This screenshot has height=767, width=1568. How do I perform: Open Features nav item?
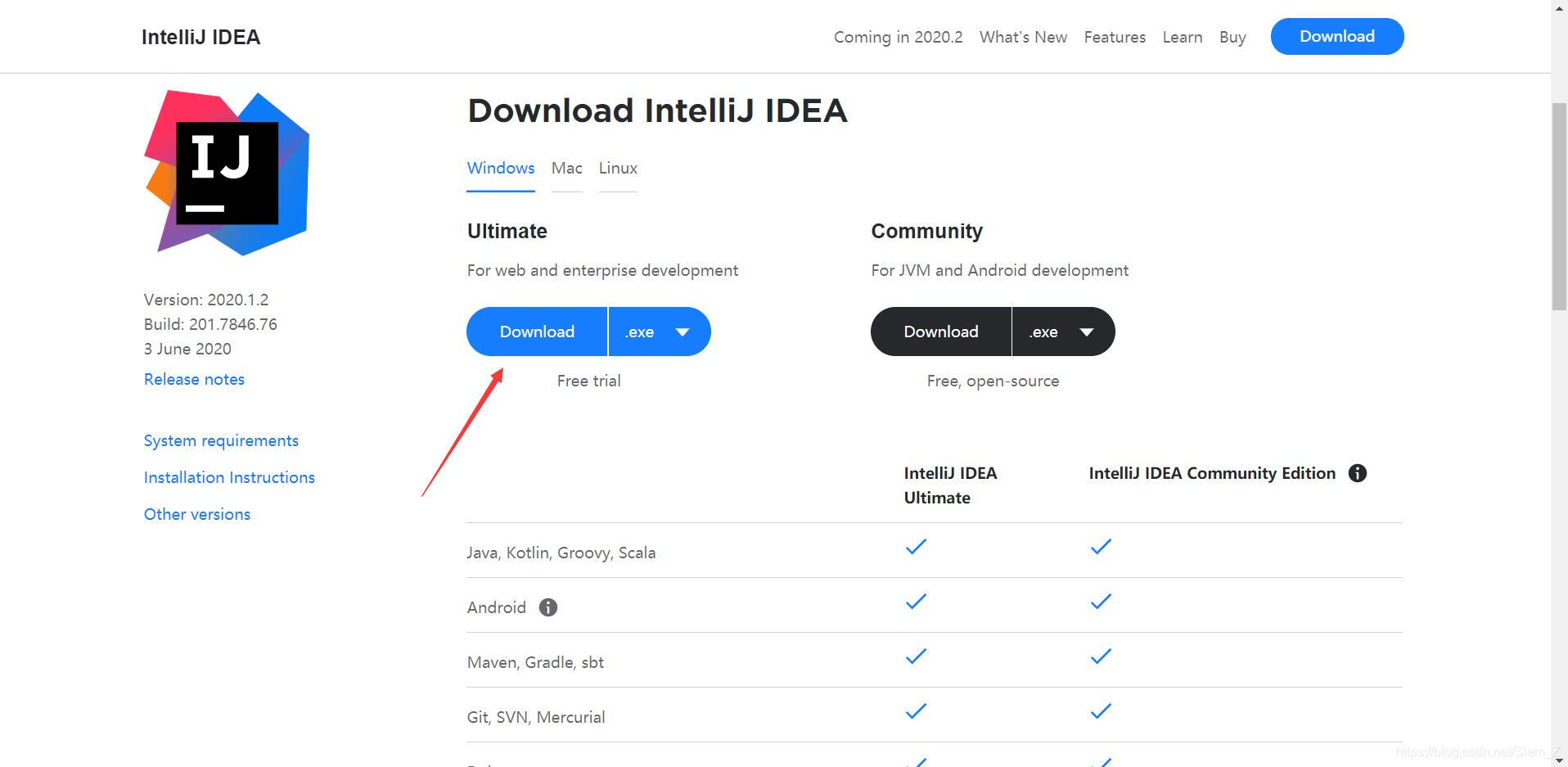click(1115, 37)
